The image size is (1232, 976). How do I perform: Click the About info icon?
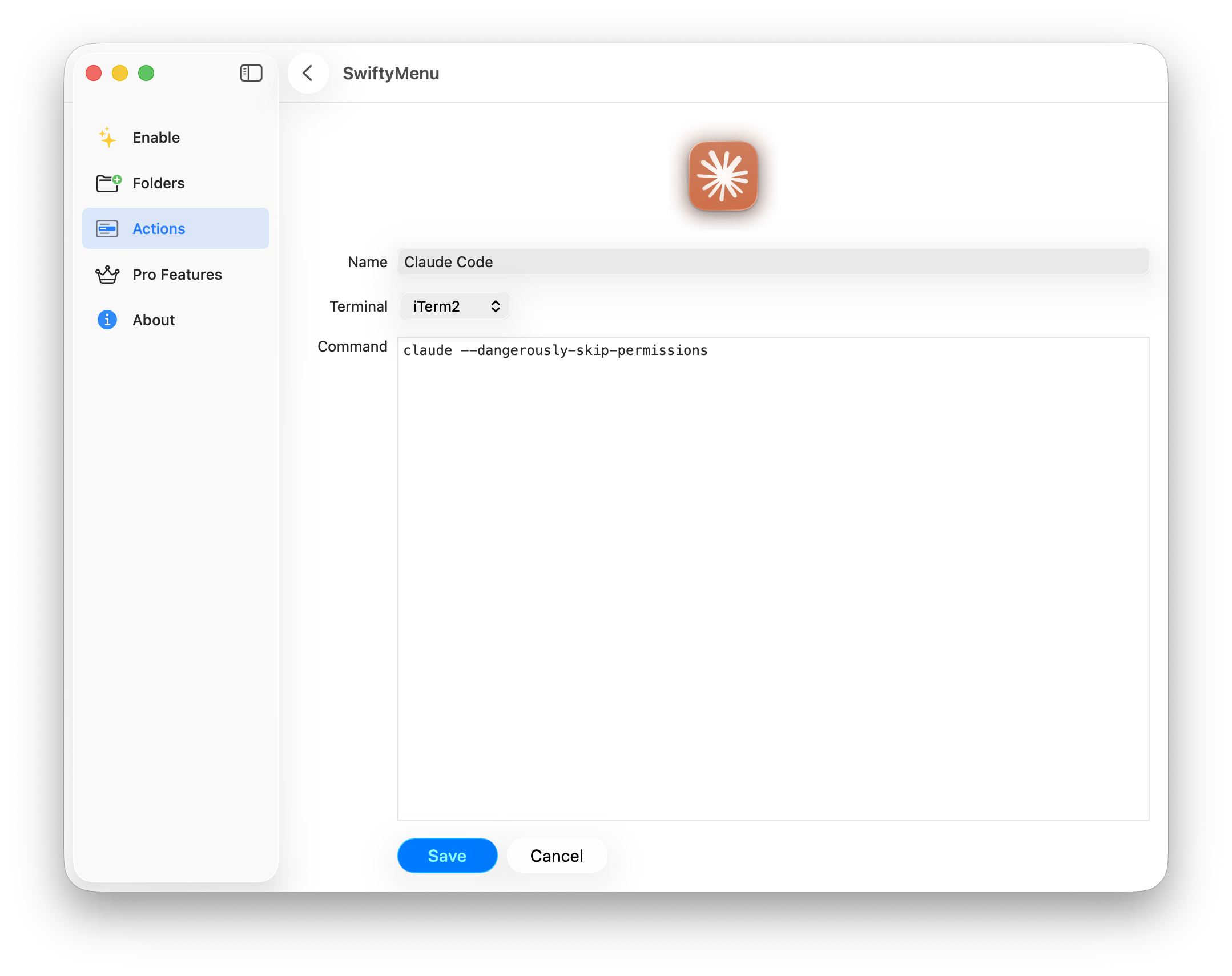click(x=107, y=320)
